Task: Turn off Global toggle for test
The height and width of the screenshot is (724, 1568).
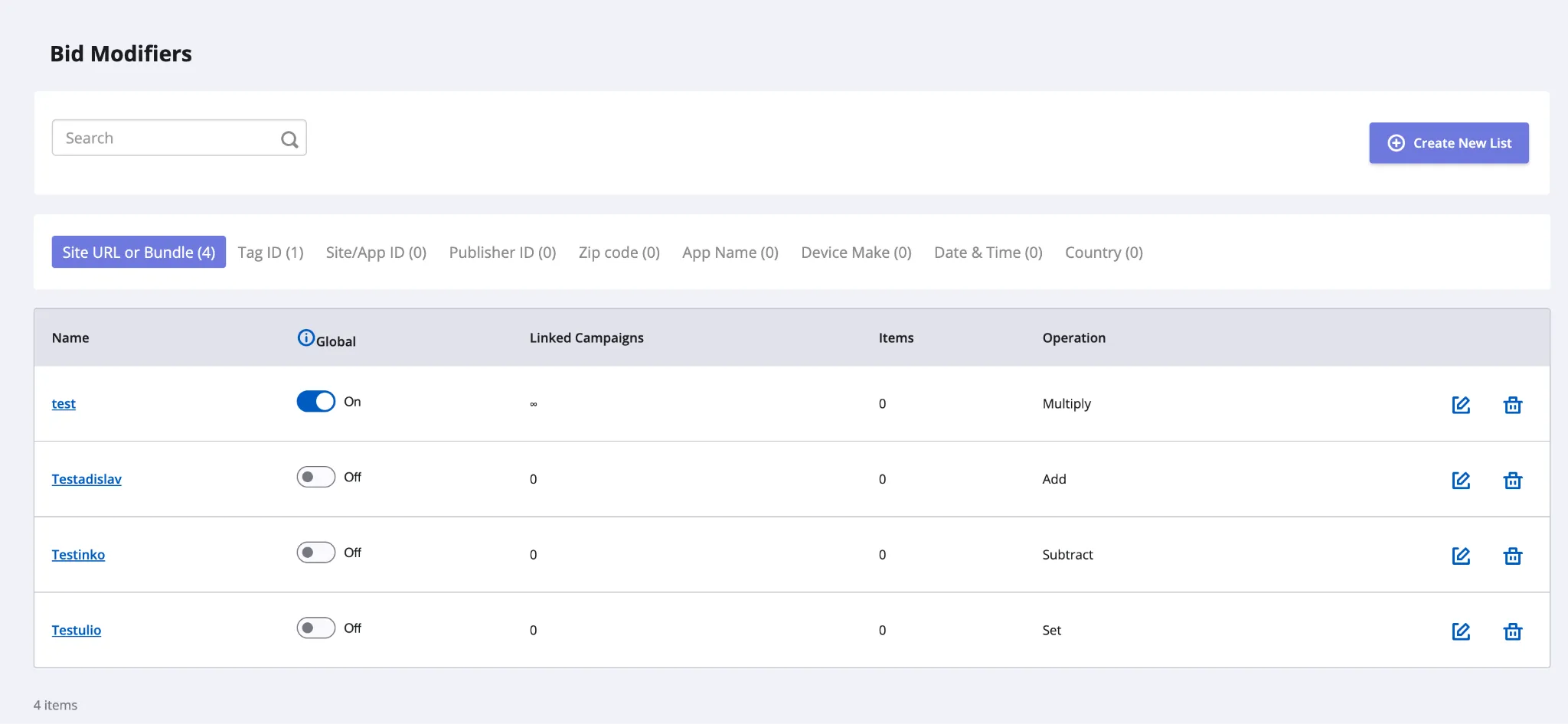Action: coord(316,401)
